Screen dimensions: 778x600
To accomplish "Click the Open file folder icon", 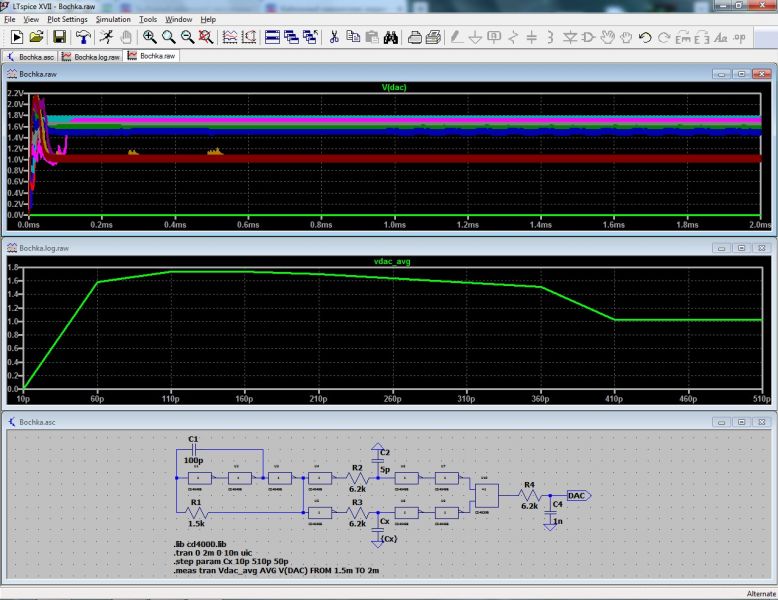I will click(x=37, y=37).
